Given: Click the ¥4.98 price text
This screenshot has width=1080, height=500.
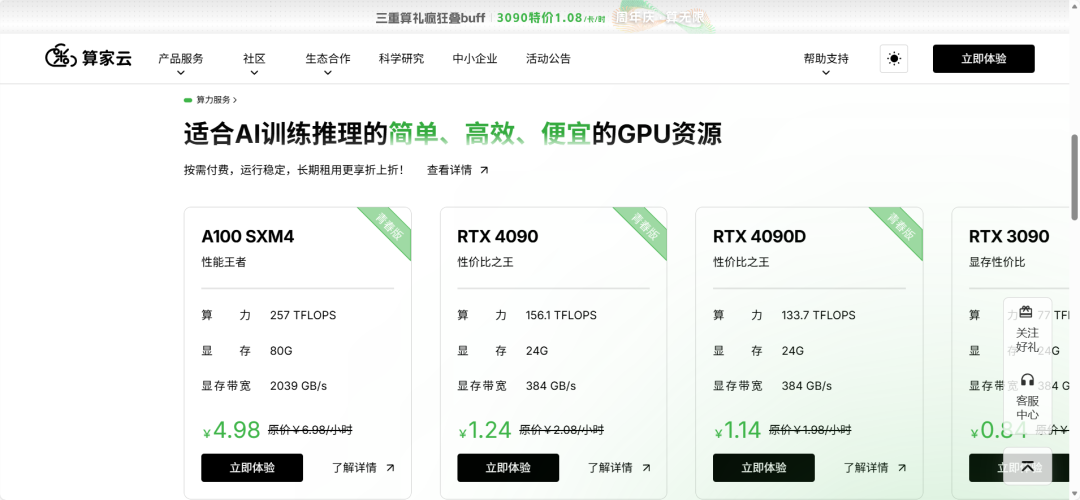Looking at the screenshot, I should 231,430.
